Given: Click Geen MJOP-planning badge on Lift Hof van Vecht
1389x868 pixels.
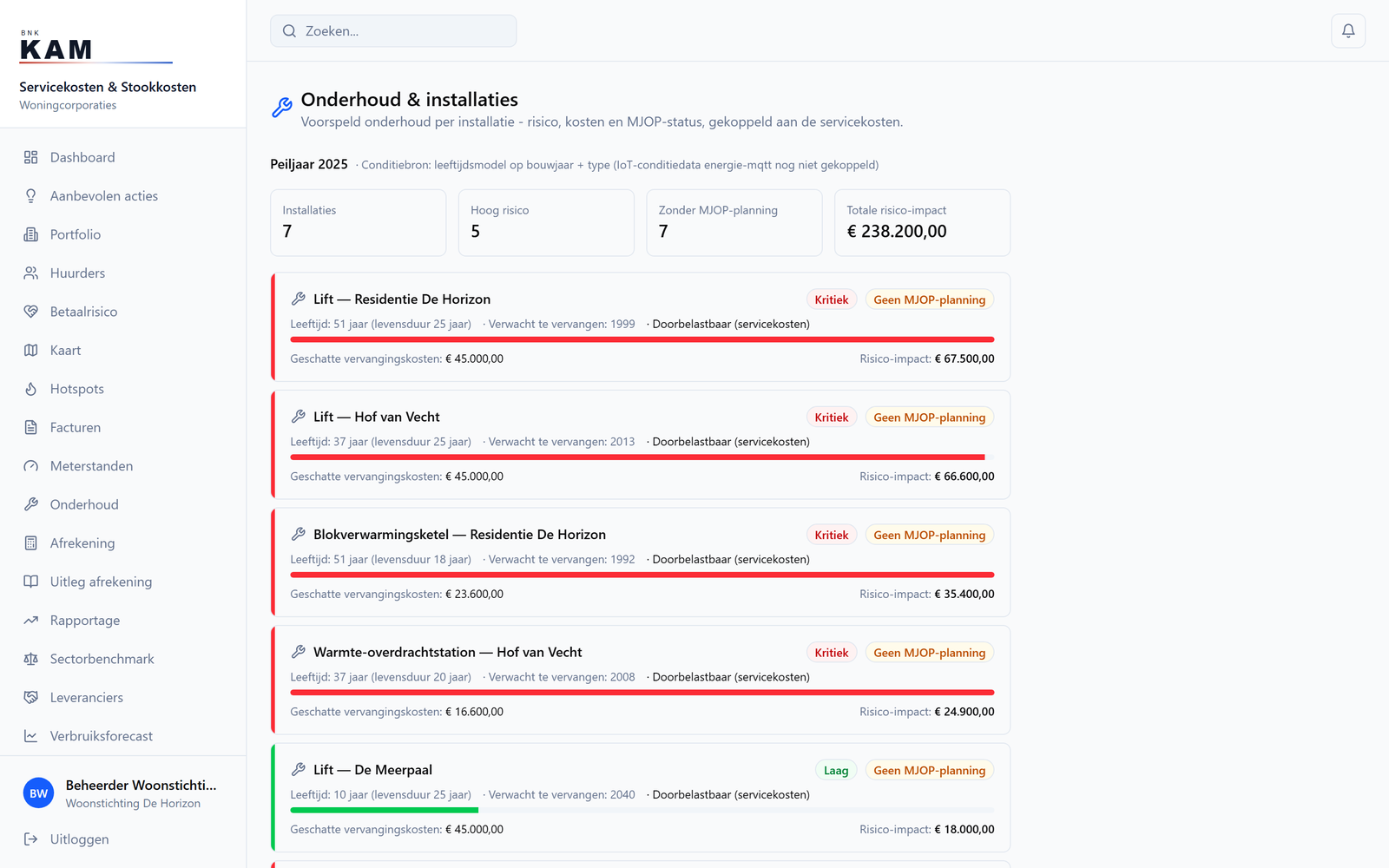Looking at the screenshot, I should click(x=930, y=418).
